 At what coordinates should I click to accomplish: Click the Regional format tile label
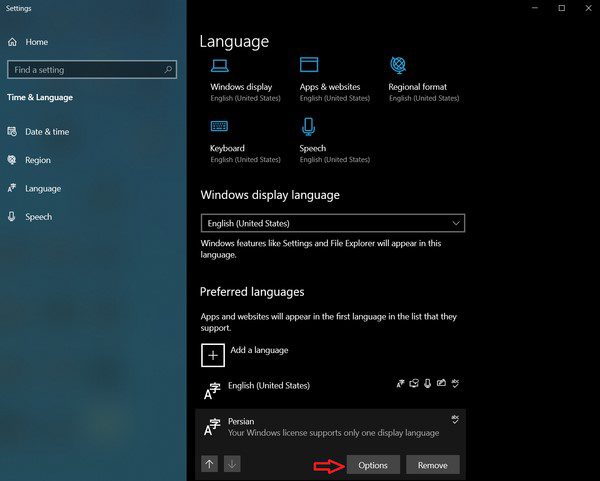417,87
